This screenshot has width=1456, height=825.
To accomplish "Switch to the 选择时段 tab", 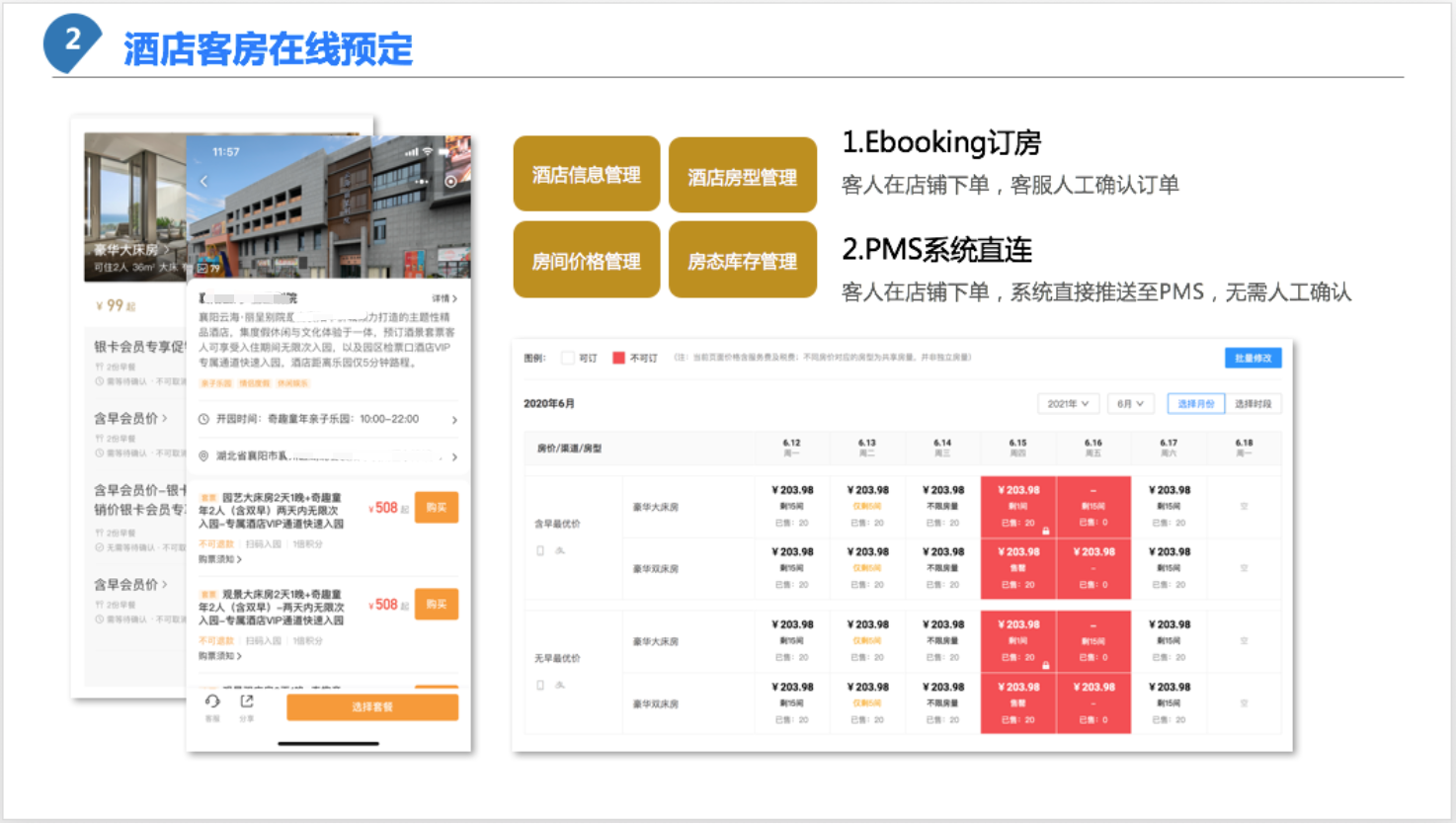I will (1254, 403).
